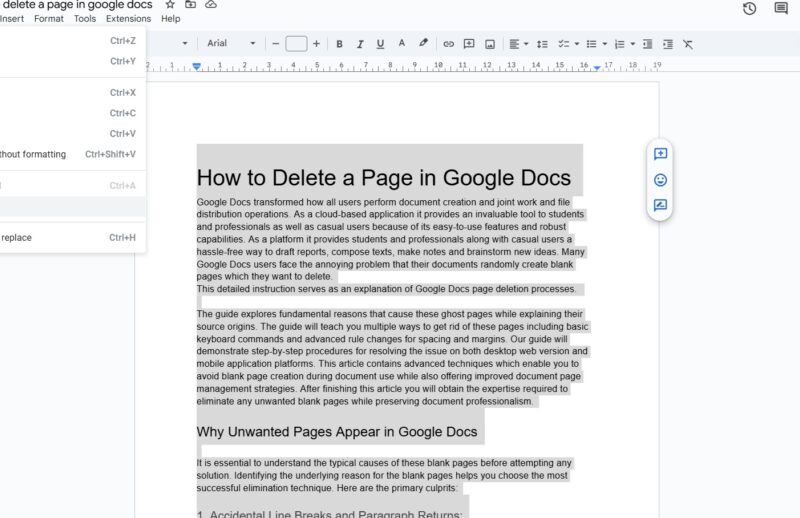Insert an image from the toolbar
Image resolution: width=800 pixels, height=518 pixels.
tap(490, 44)
